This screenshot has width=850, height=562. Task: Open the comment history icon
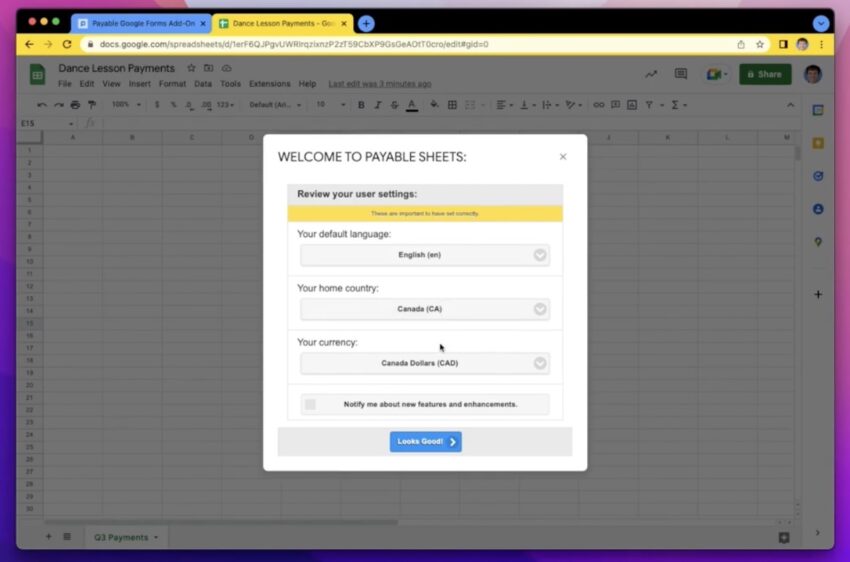(x=681, y=74)
